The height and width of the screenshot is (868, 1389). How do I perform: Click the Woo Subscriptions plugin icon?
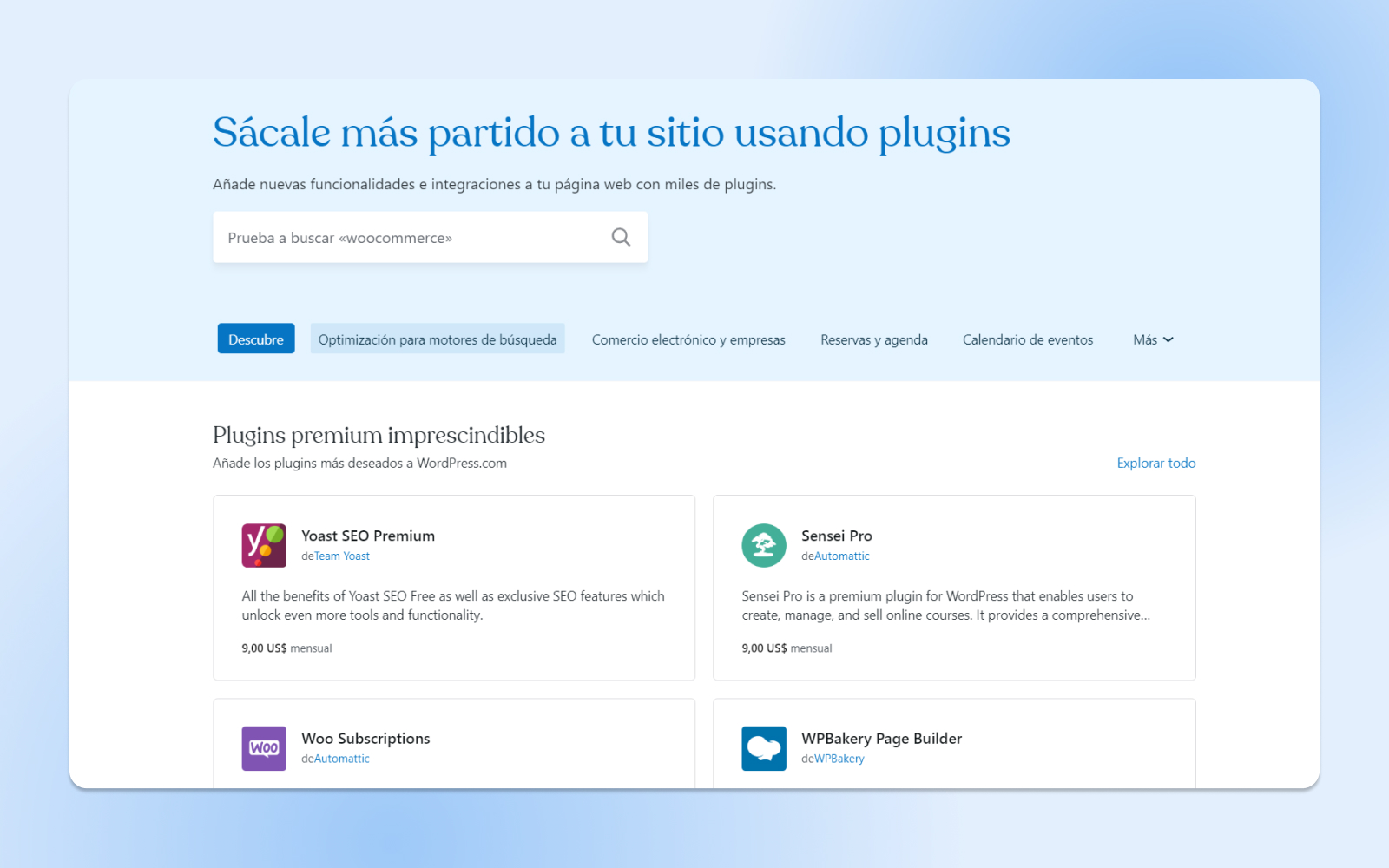[263, 748]
